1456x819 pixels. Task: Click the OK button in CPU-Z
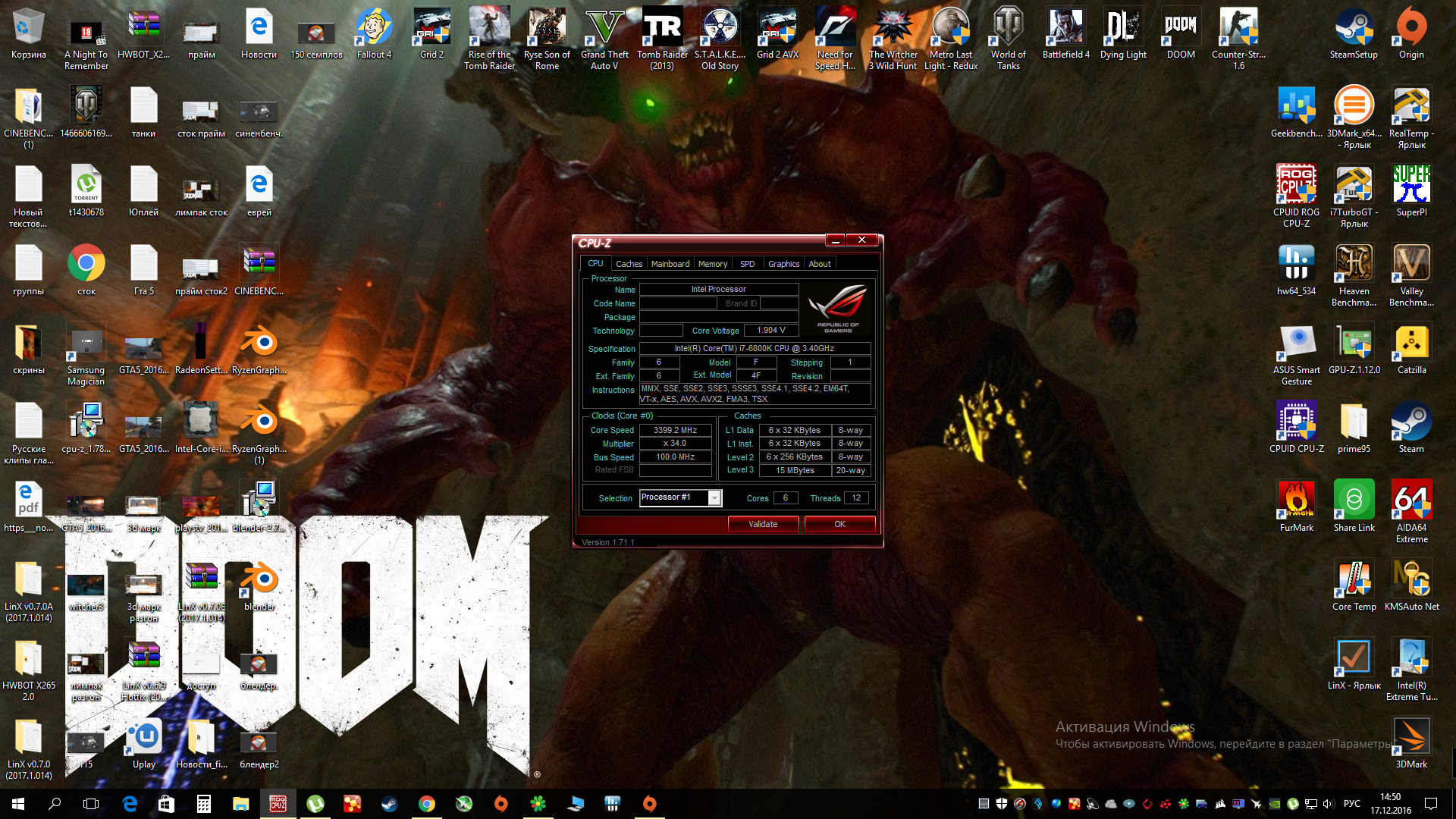click(x=839, y=524)
